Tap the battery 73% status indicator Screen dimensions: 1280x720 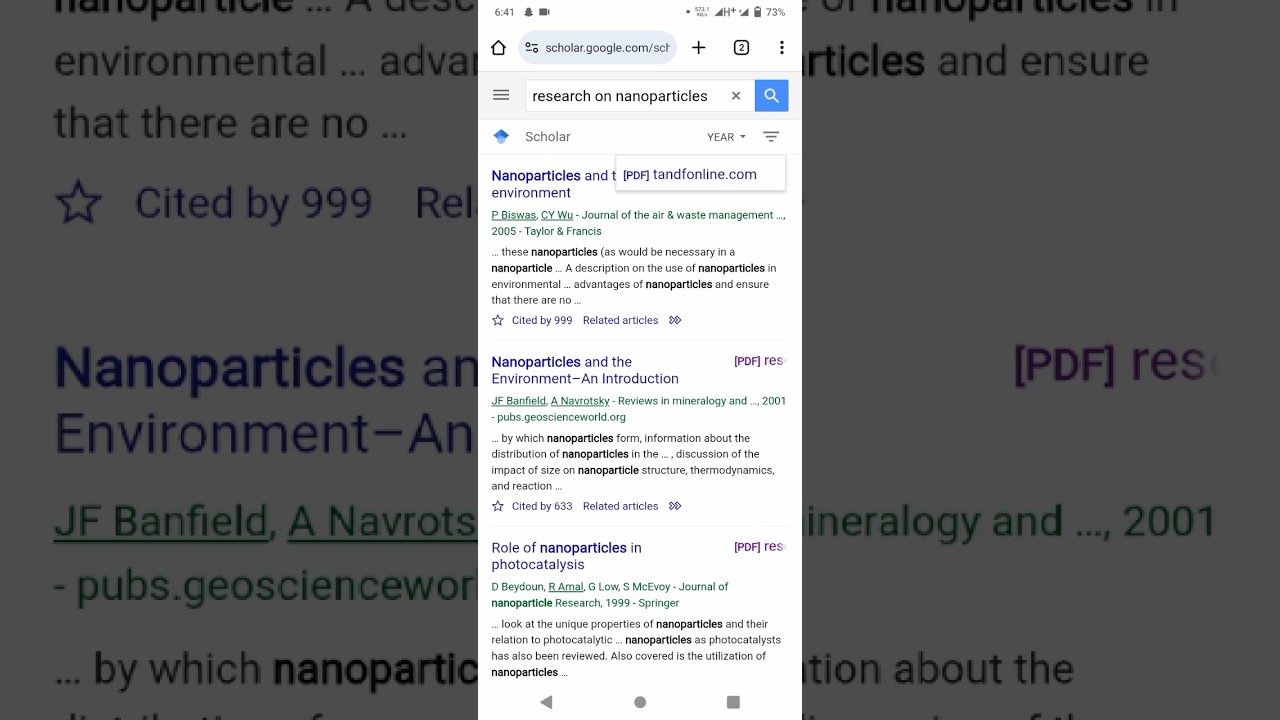tap(769, 12)
